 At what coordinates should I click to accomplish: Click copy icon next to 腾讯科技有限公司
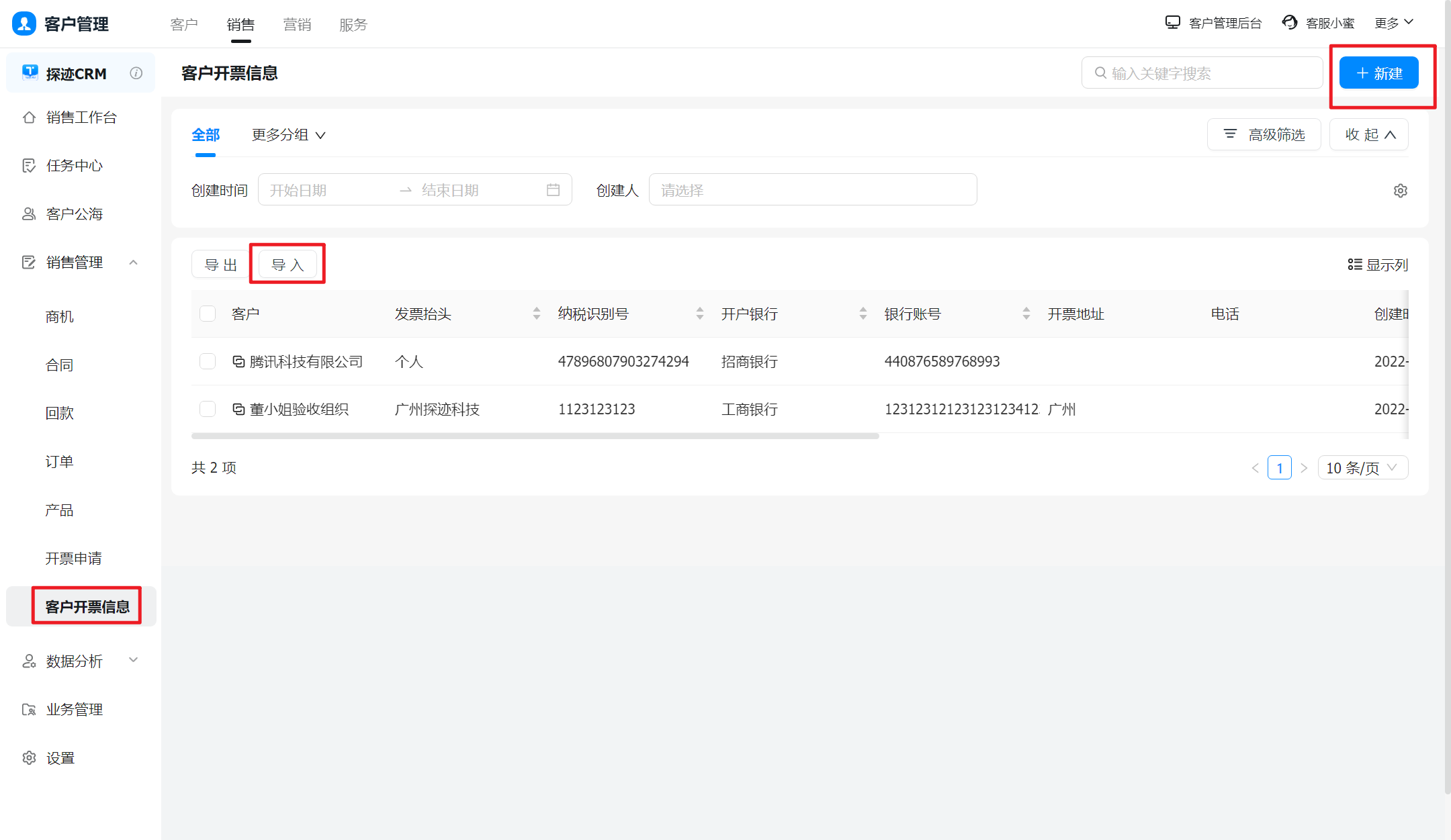pos(238,362)
